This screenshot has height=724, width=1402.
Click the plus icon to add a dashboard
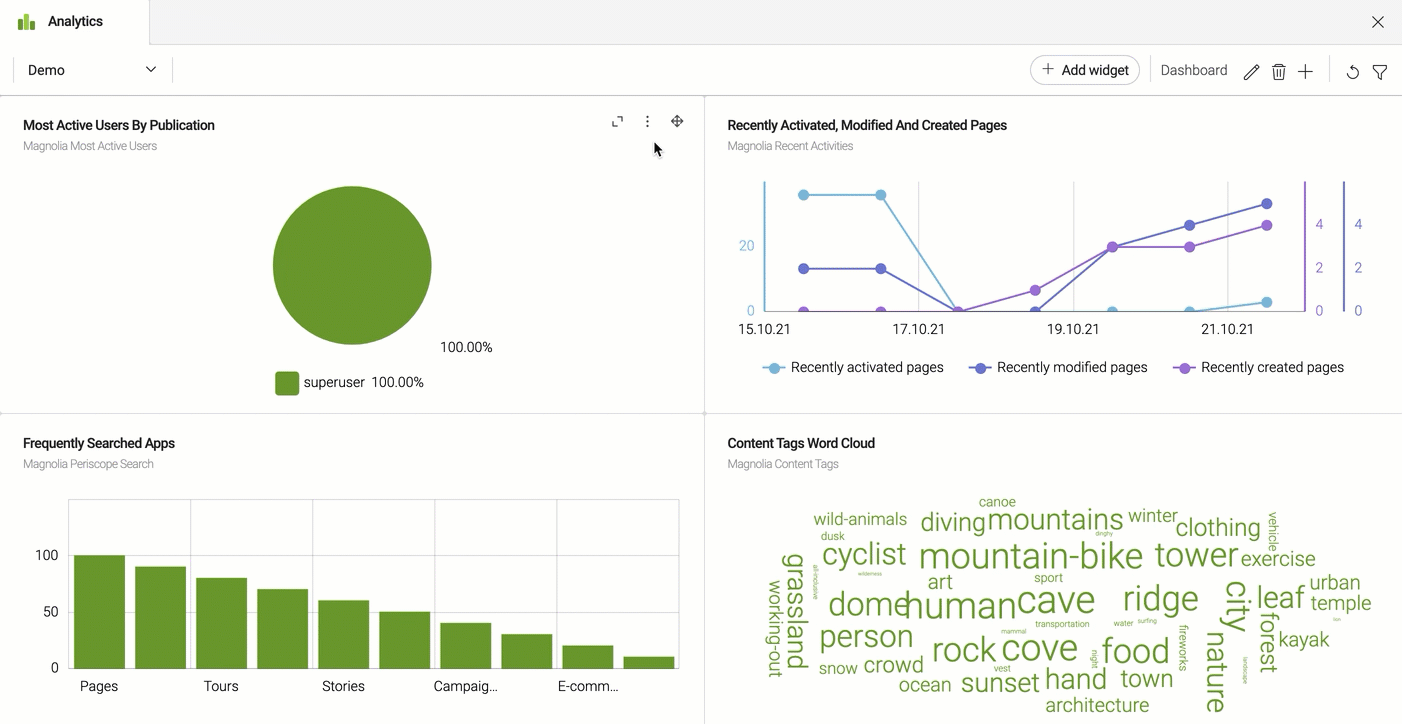[x=1306, y=71]
